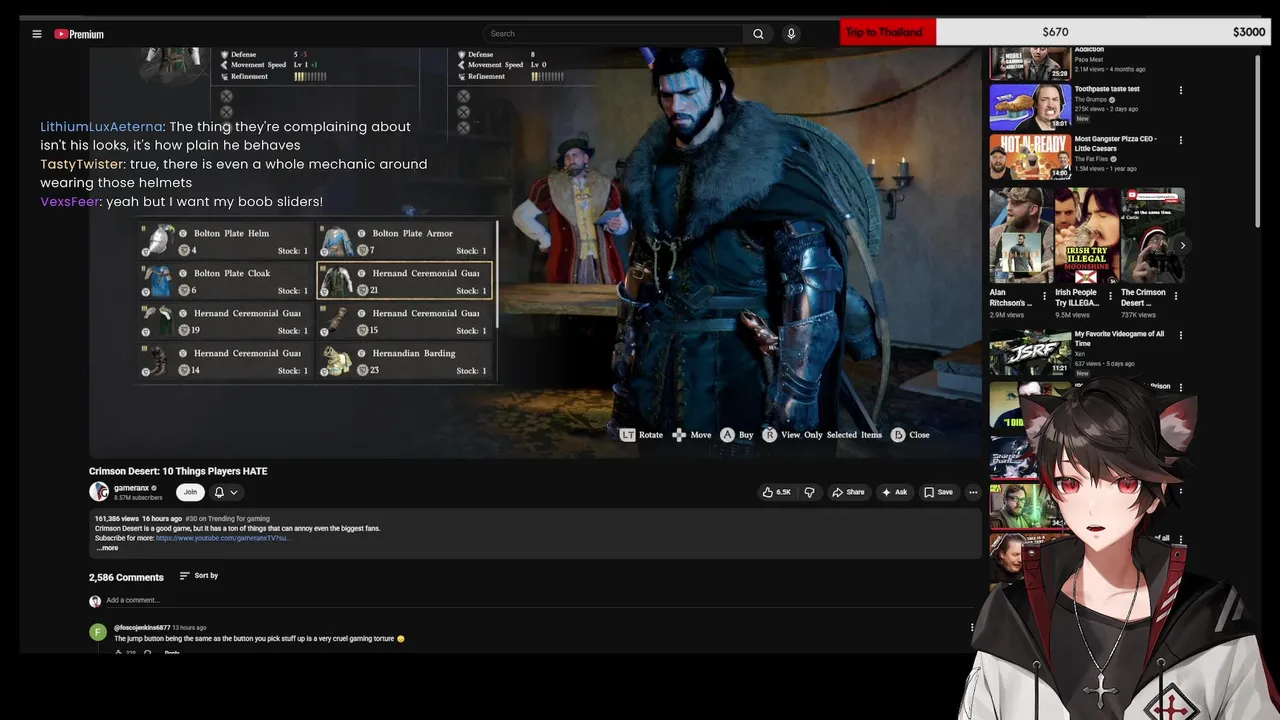Open options menu on foscojenkins6877 comment

coord(972,628)
